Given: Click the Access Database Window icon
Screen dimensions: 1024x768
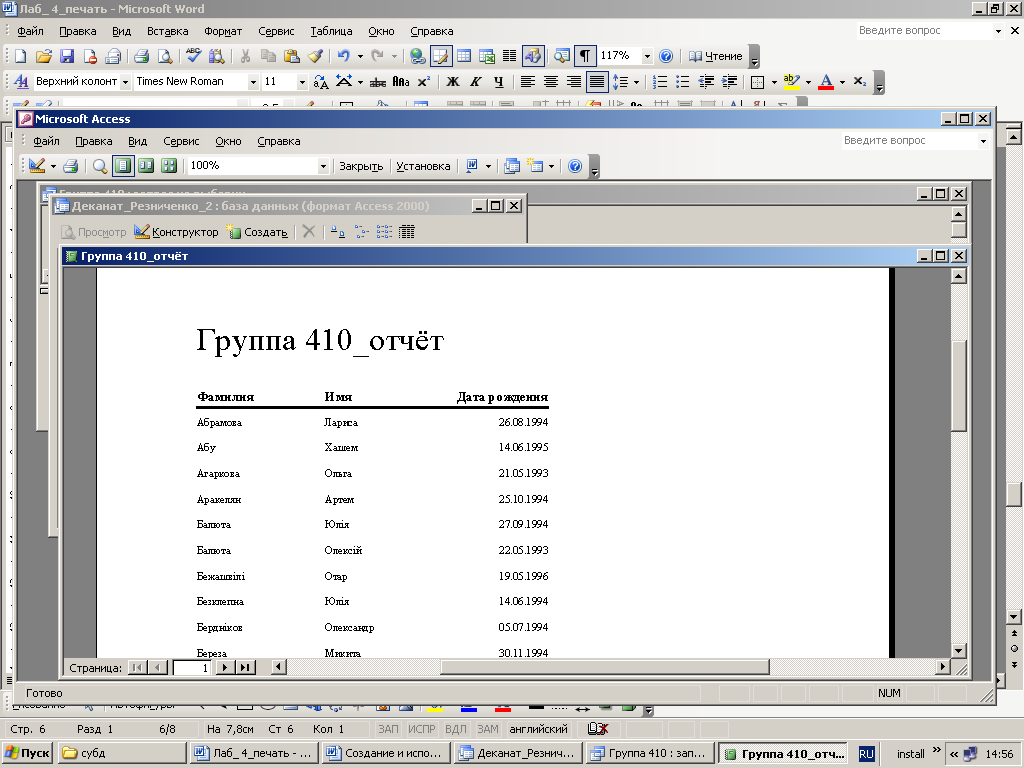Looking at the screenshot, I should 512,166.
